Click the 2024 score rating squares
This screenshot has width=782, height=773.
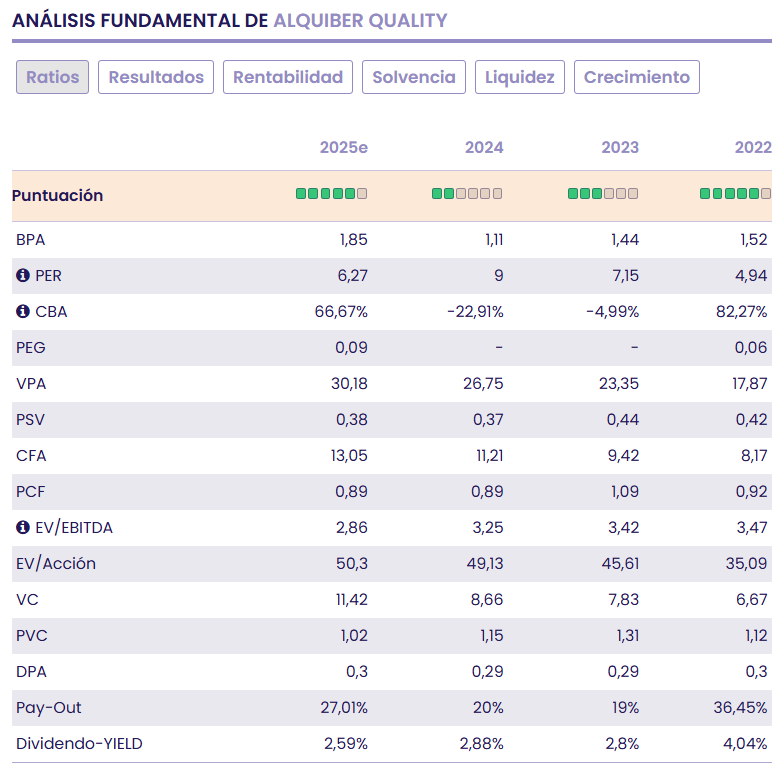467,194
